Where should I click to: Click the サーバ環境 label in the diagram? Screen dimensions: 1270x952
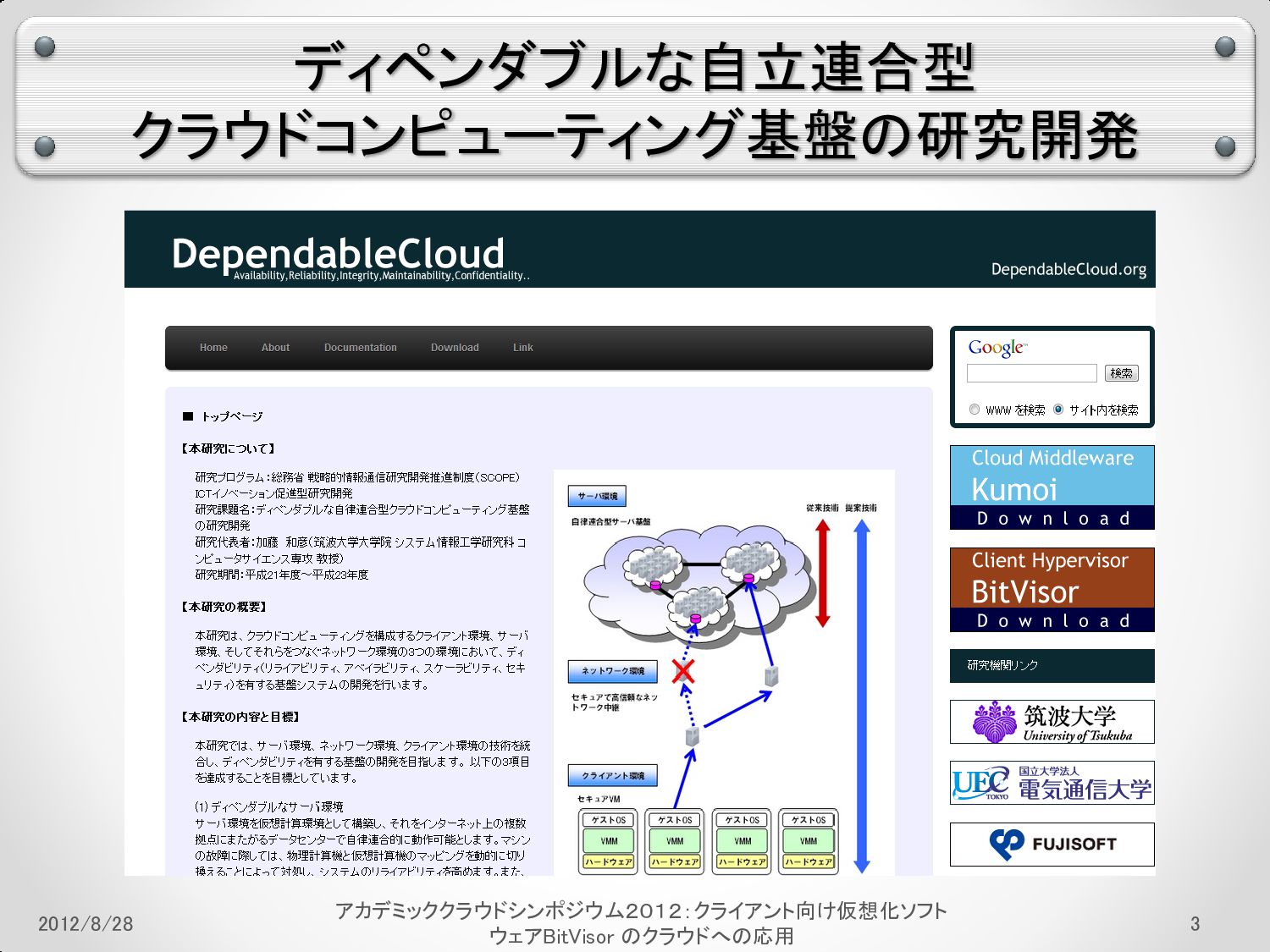pos(597,496)
